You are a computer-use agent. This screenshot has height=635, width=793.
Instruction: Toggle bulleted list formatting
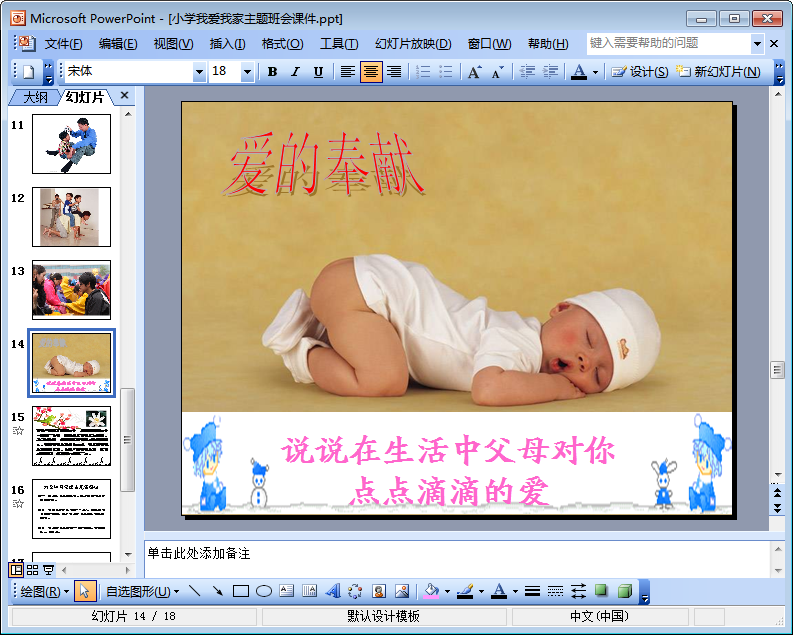tap(446, 72)
